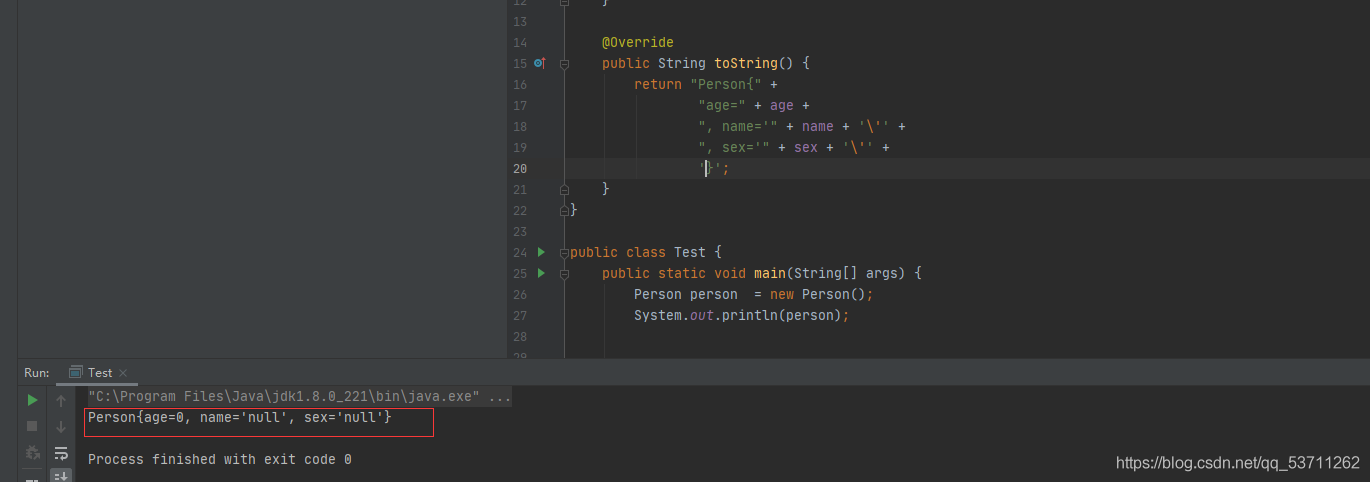
Task: Click the override gutter icon on line 15
Action: coord(540,63)
